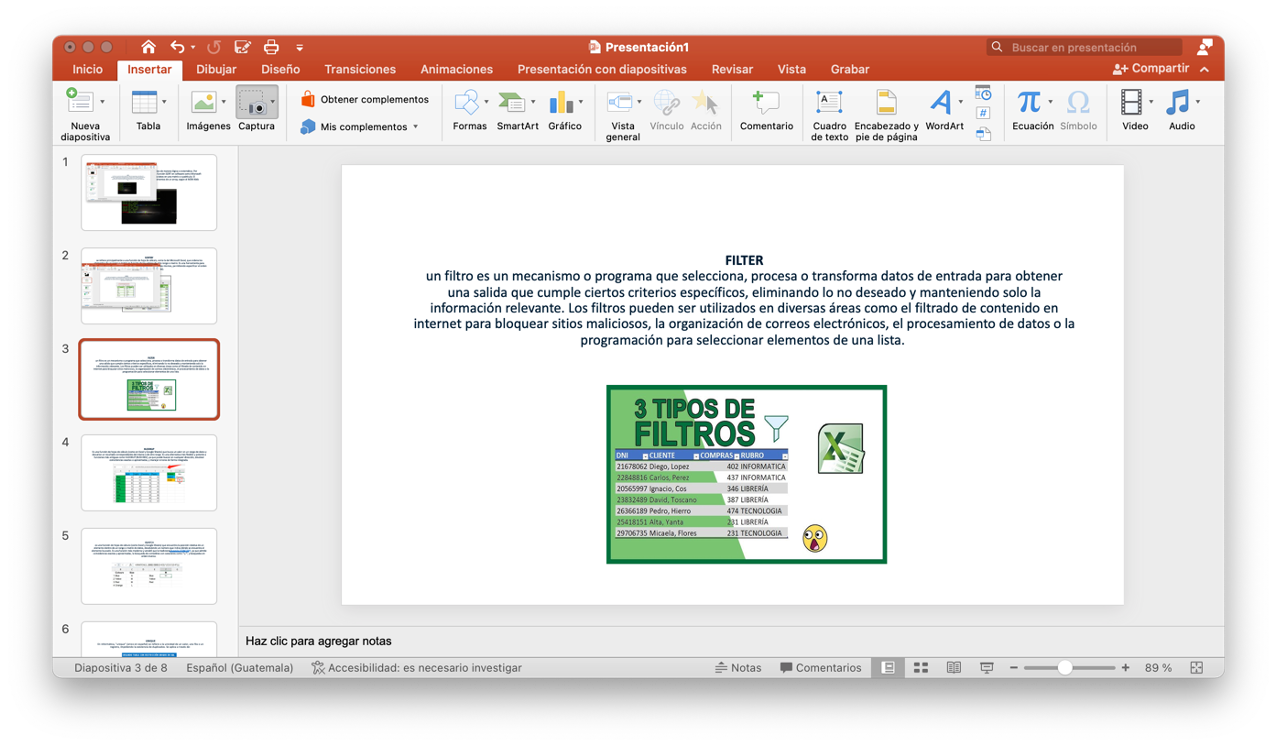
Task: Click the Audio music note icon
Action: 1178,103
